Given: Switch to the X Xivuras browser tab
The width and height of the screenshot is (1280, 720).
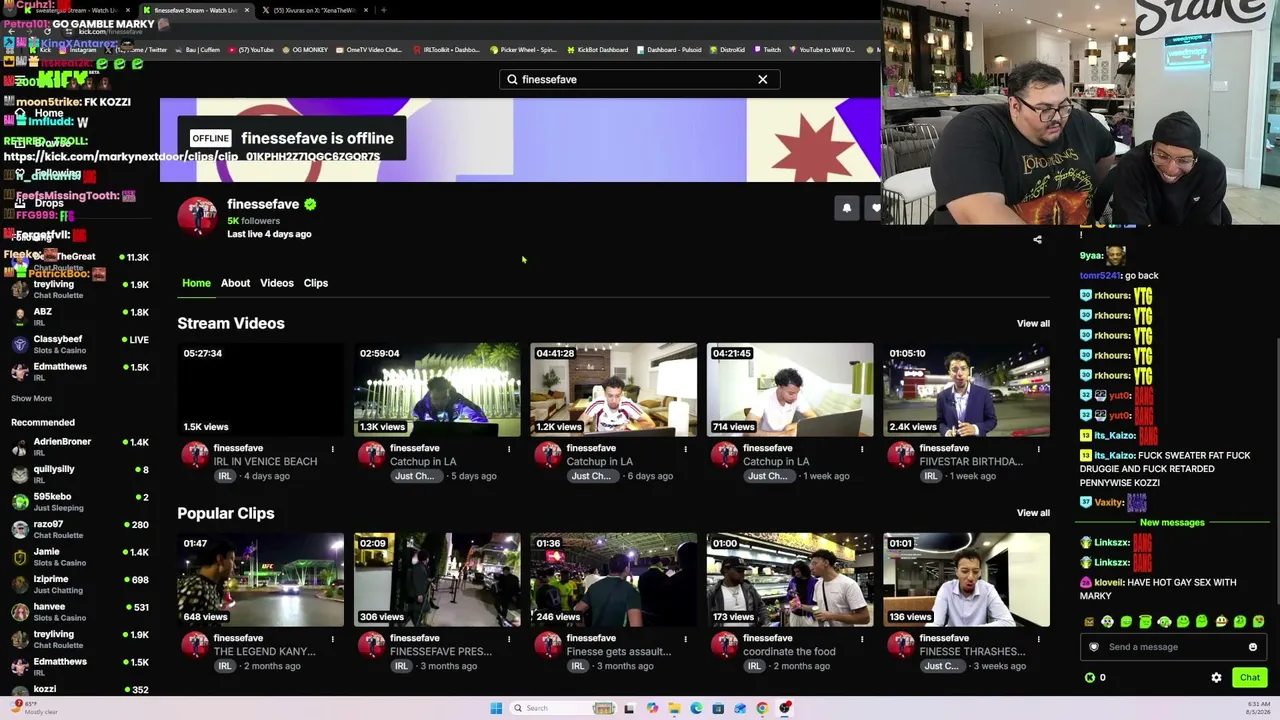Looking at the screenshot, I should (x=314, y=10).
